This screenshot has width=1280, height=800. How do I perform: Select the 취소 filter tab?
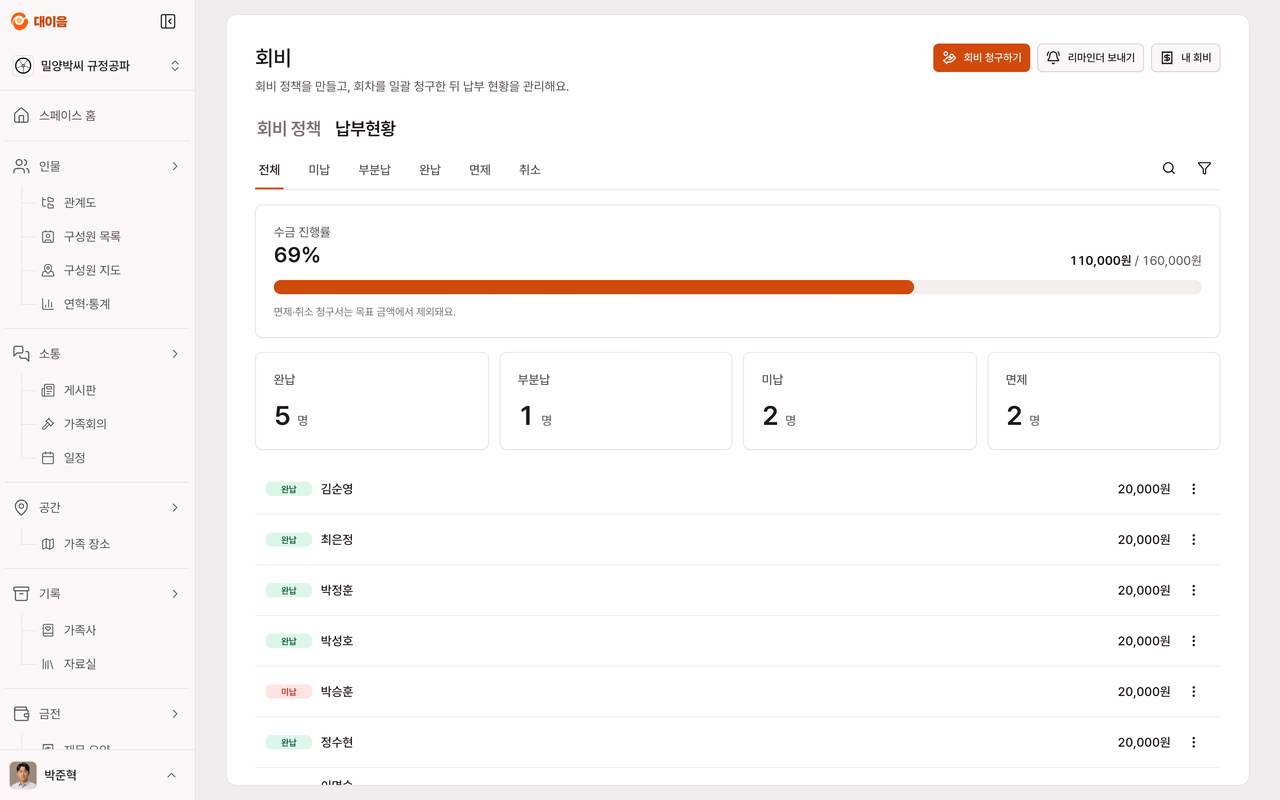tap(530, 170)
